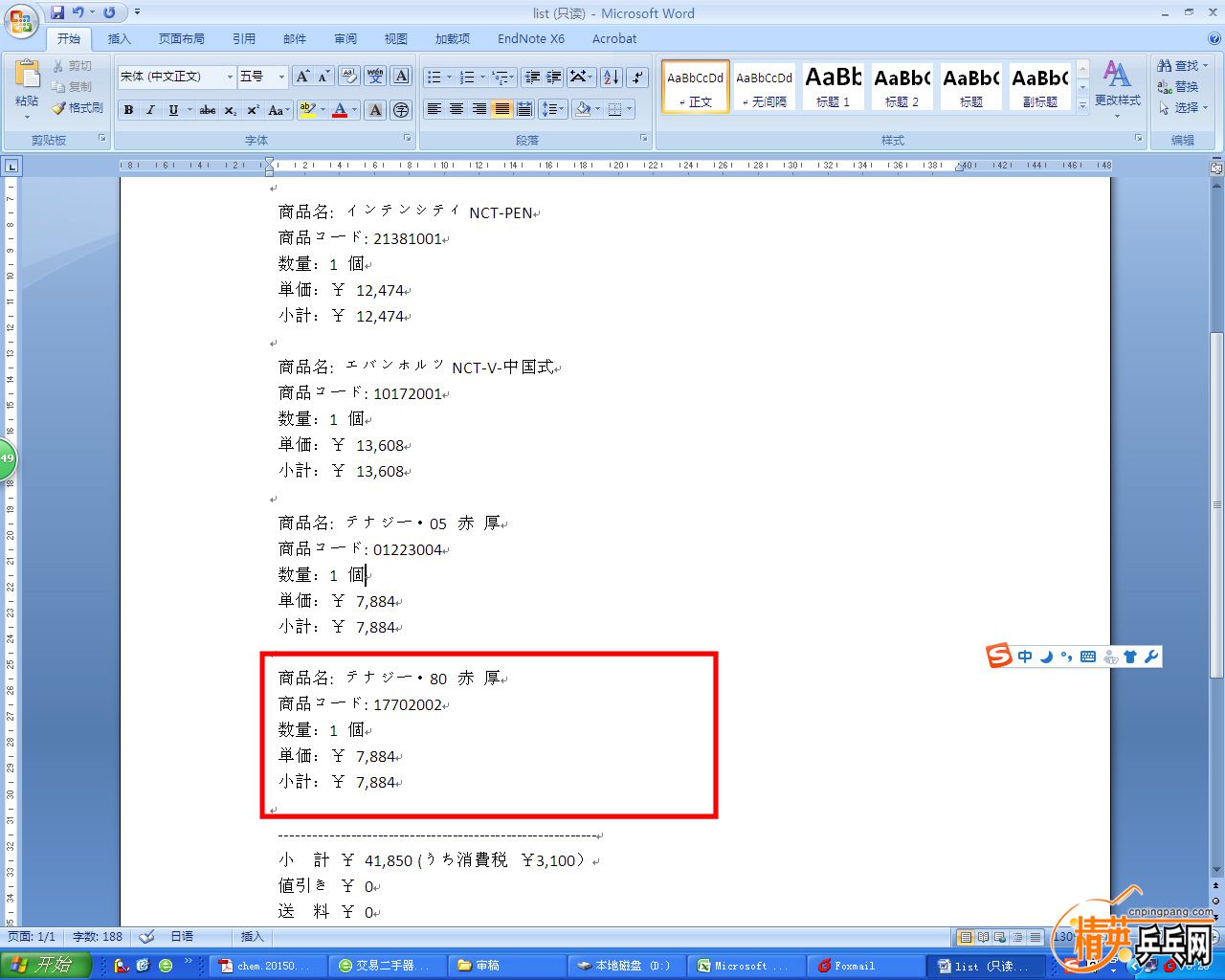1225x980 pixels.
Task: Clear formatting with the eraser icon
Action: (348, 77)
